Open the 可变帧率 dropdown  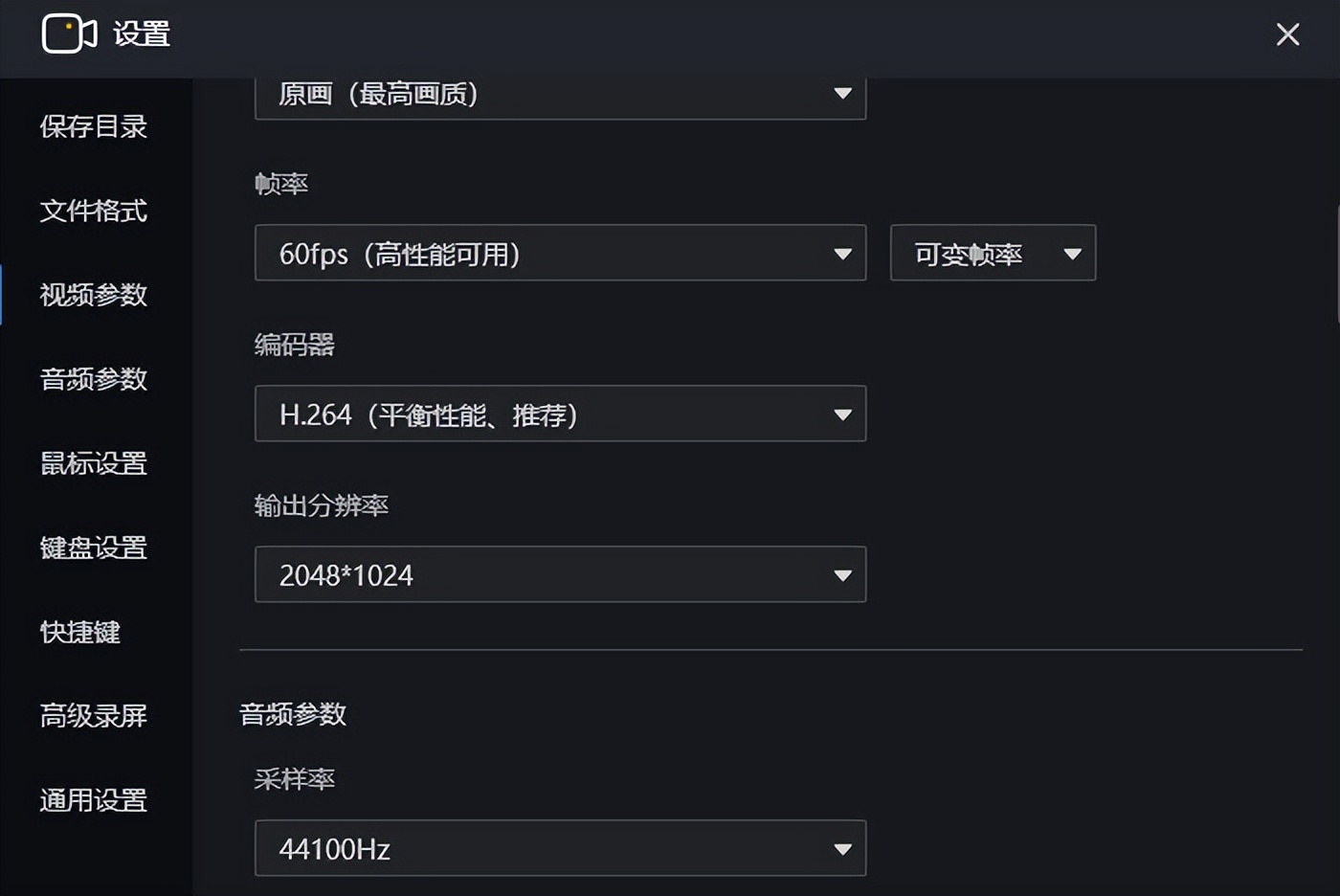pyautogui.click(x=993, y=253)
